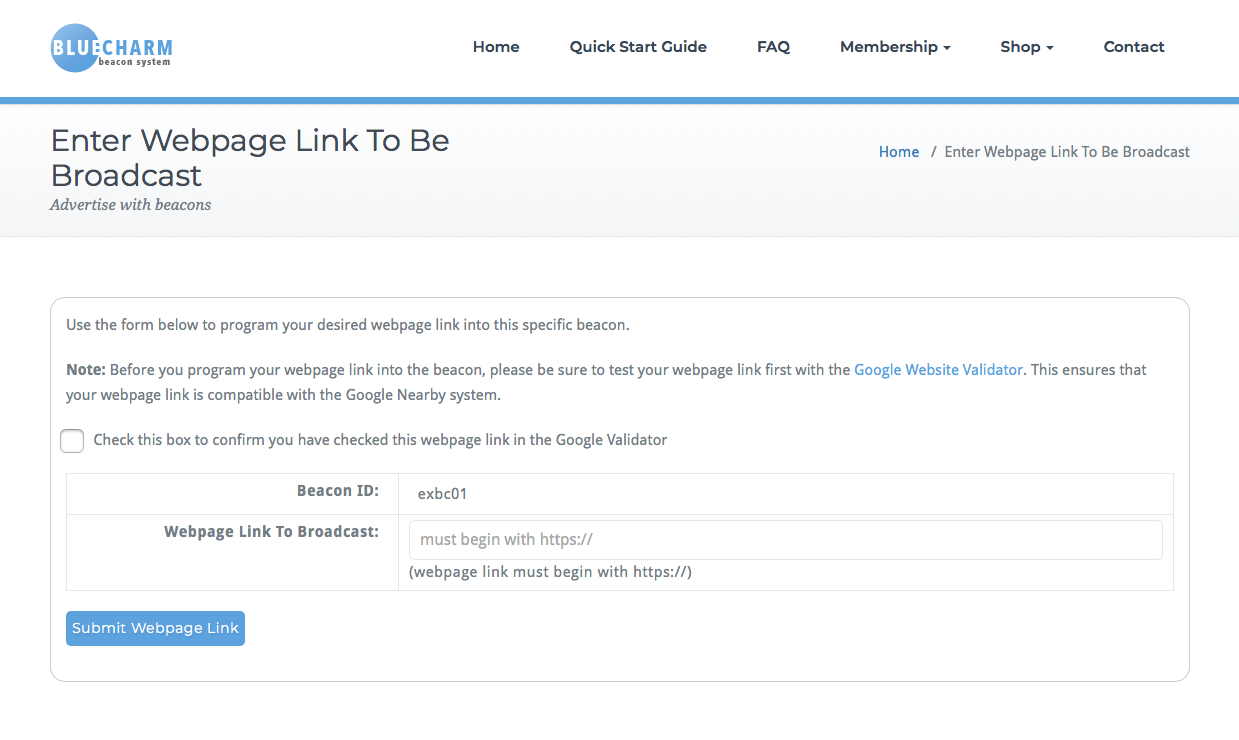Focus the Webpage Link To Broadcast field
The image size is (1239, 740).
tap(785, 540)
